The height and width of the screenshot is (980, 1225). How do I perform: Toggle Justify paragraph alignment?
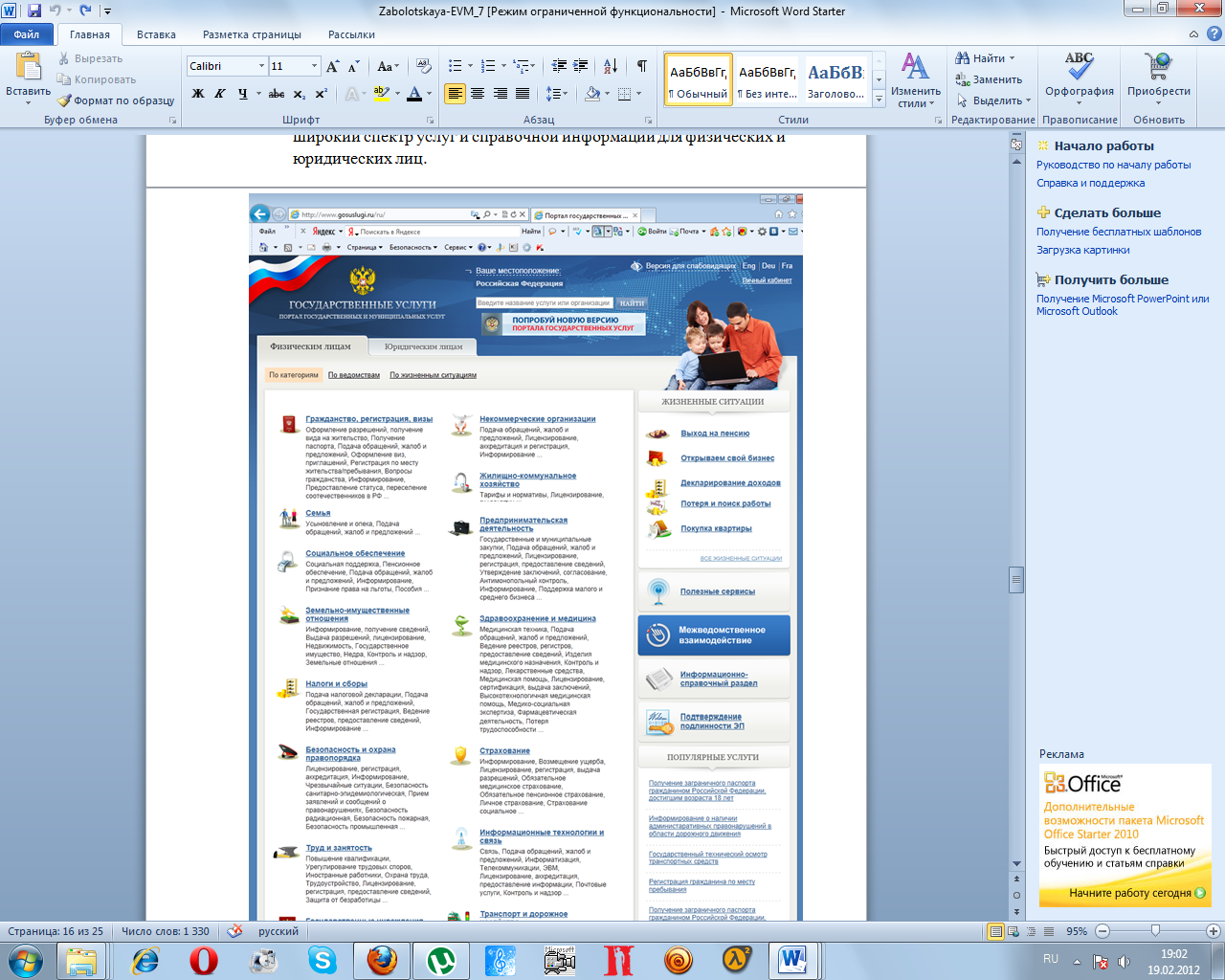[523, 94]
